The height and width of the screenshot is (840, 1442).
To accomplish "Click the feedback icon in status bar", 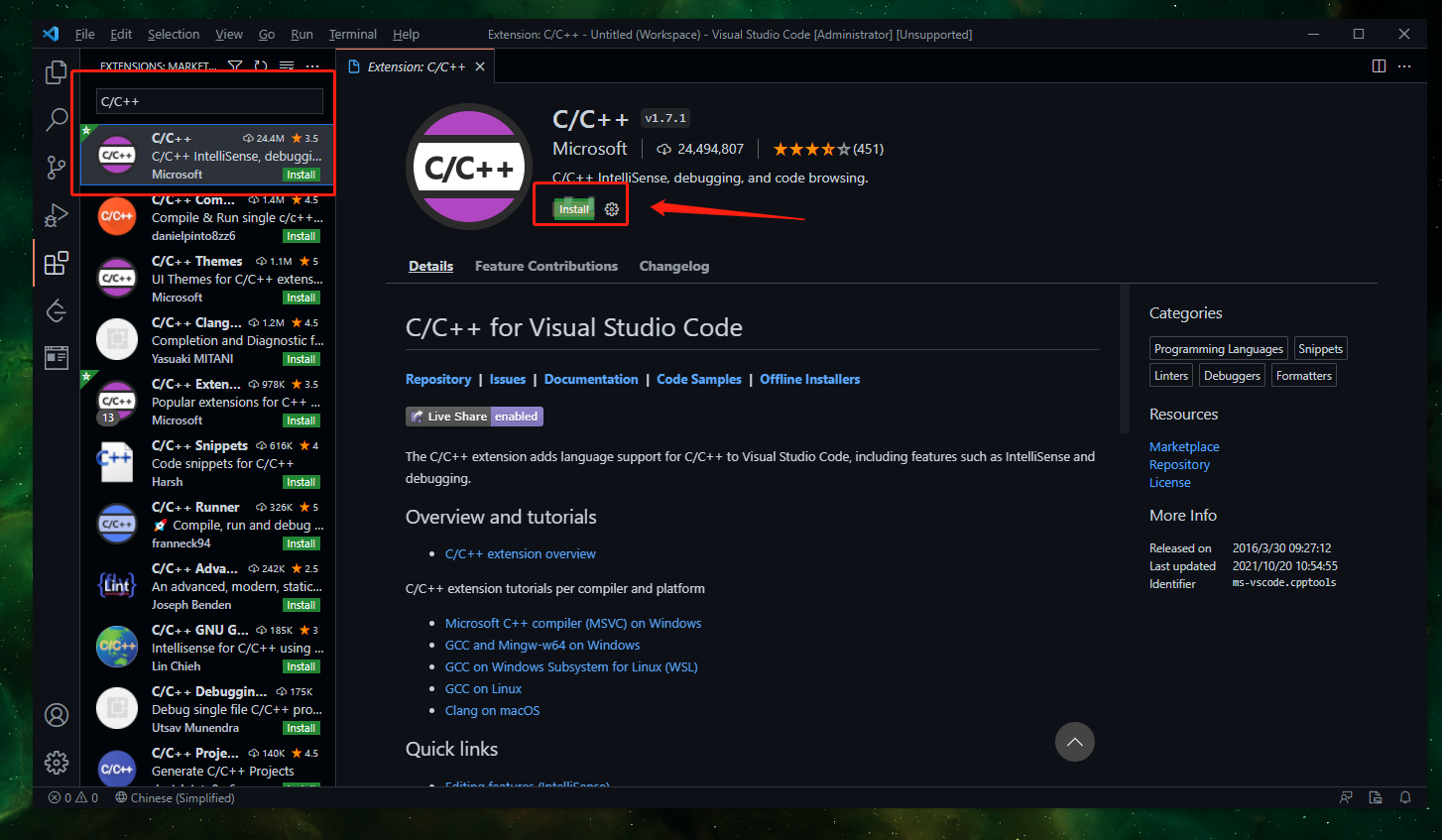I will pyautogui.click(x=1346, y=797).
